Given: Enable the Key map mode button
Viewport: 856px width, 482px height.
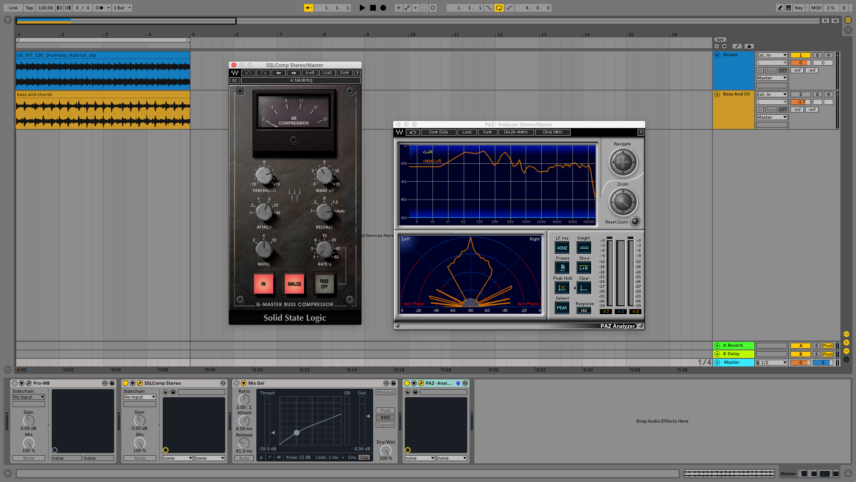Looking at the screenshot, I should tap(799, 8).
